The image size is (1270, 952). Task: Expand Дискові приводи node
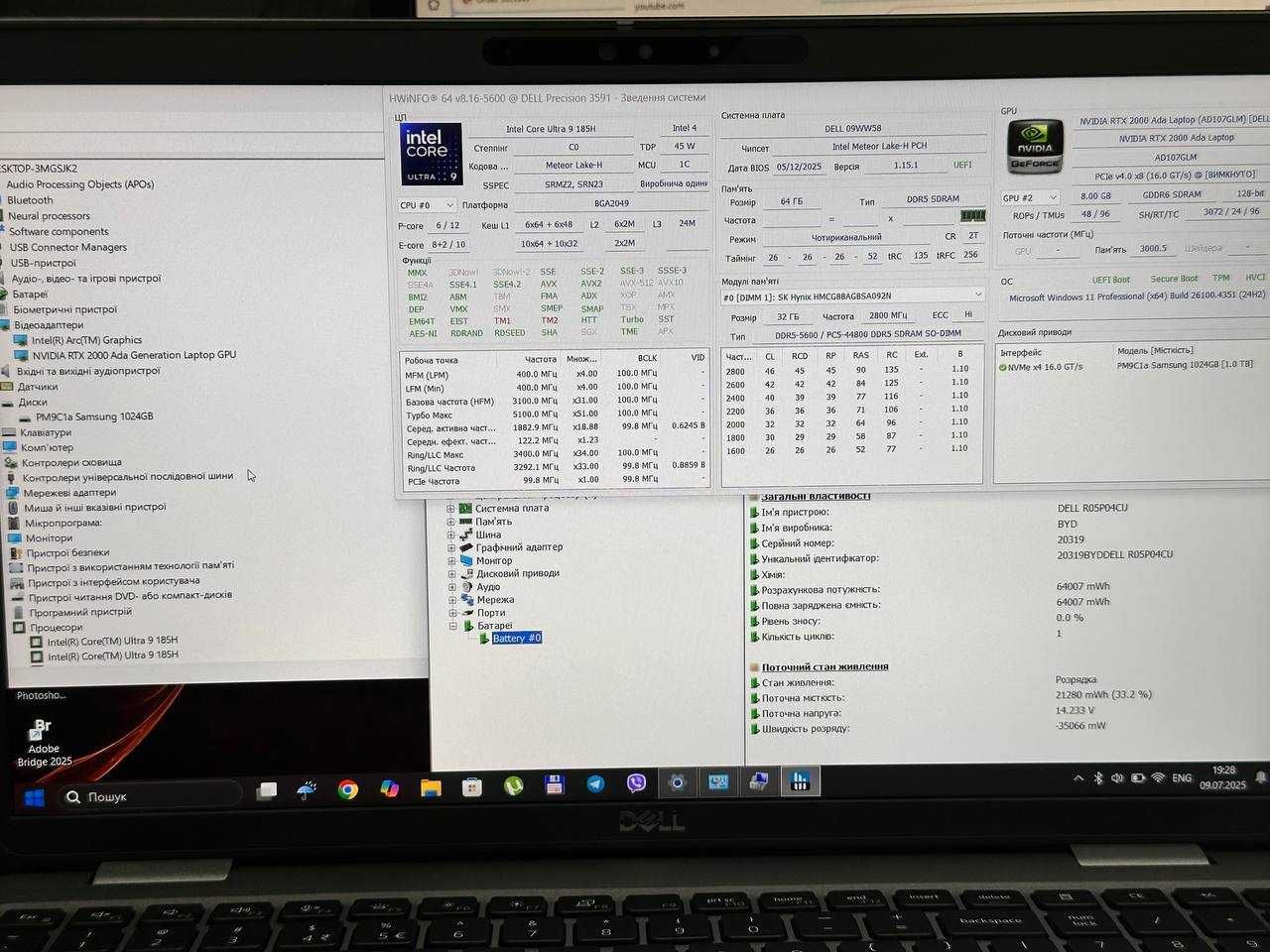tap(450, 573)
